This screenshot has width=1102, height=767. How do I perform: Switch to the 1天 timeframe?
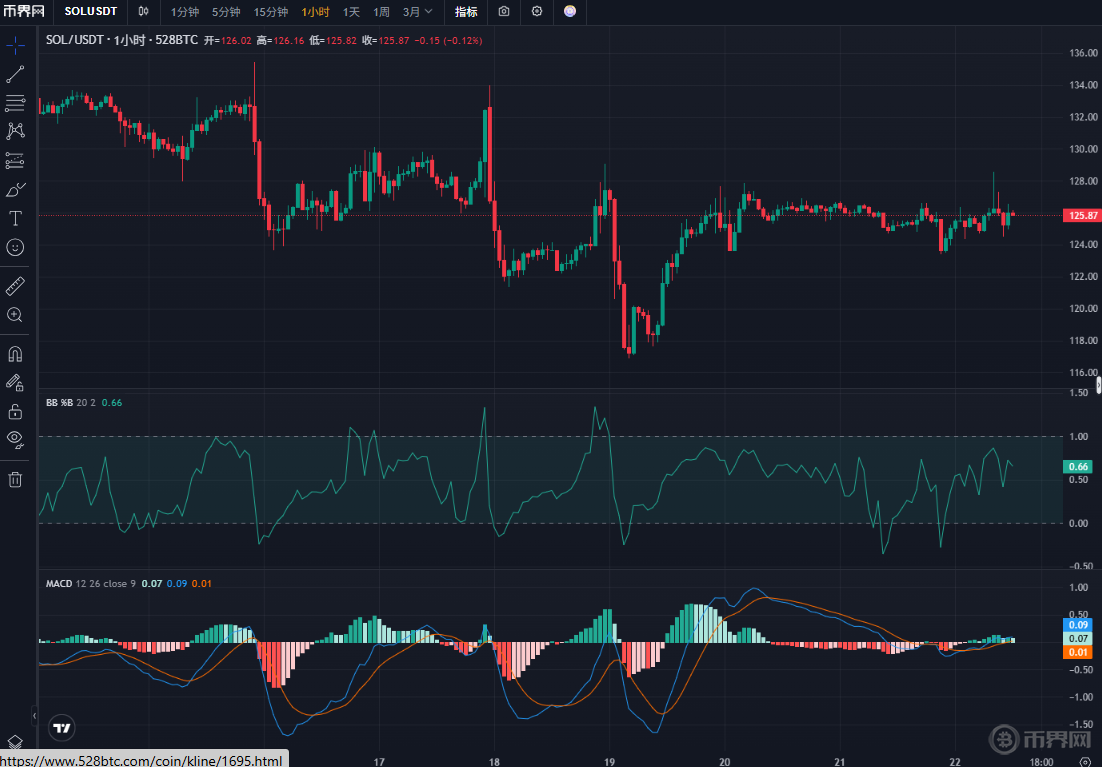pos(351,12)
